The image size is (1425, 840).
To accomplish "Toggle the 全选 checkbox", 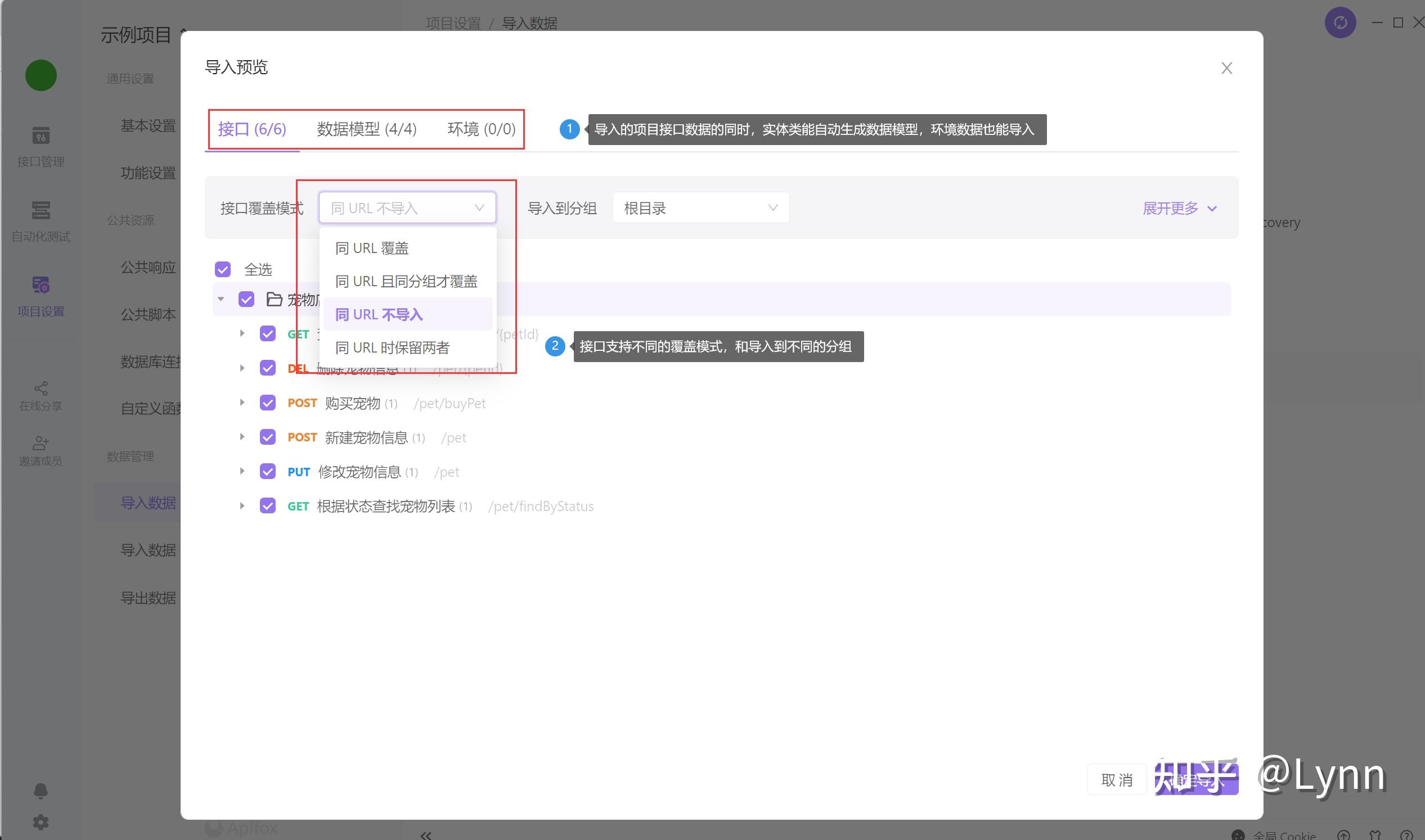I will pyautogui.click(x=223, y=269).
